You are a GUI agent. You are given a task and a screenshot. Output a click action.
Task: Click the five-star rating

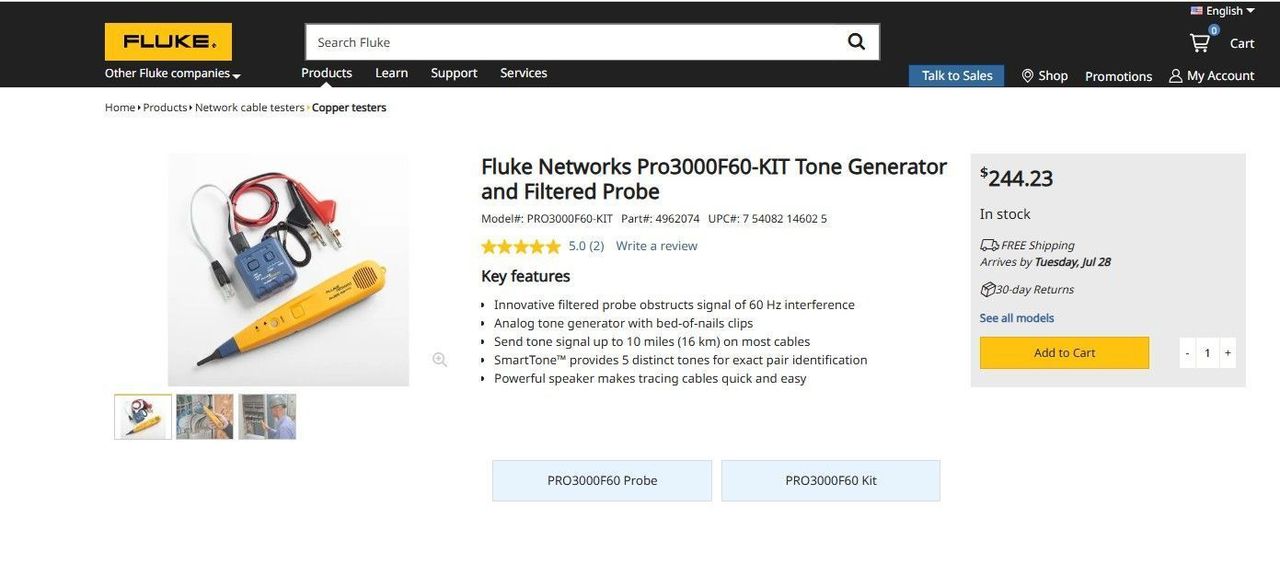pyautogui.click(x=520, y=246)
